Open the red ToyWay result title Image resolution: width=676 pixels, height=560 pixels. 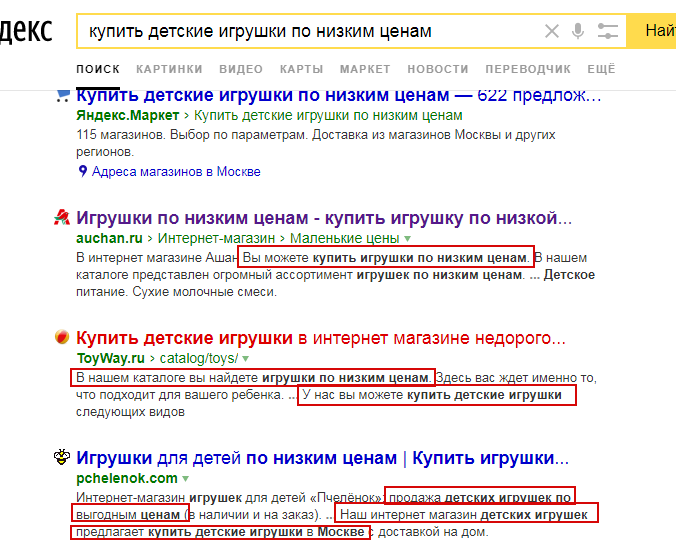(321, 338)
